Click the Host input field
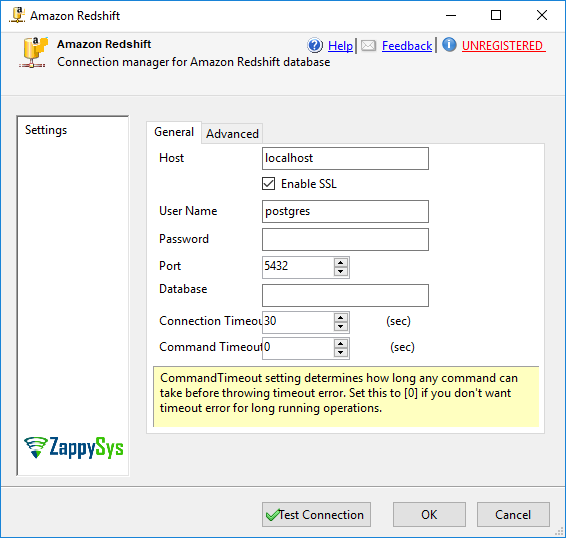The image size is (566, 538). click(345, 158)
